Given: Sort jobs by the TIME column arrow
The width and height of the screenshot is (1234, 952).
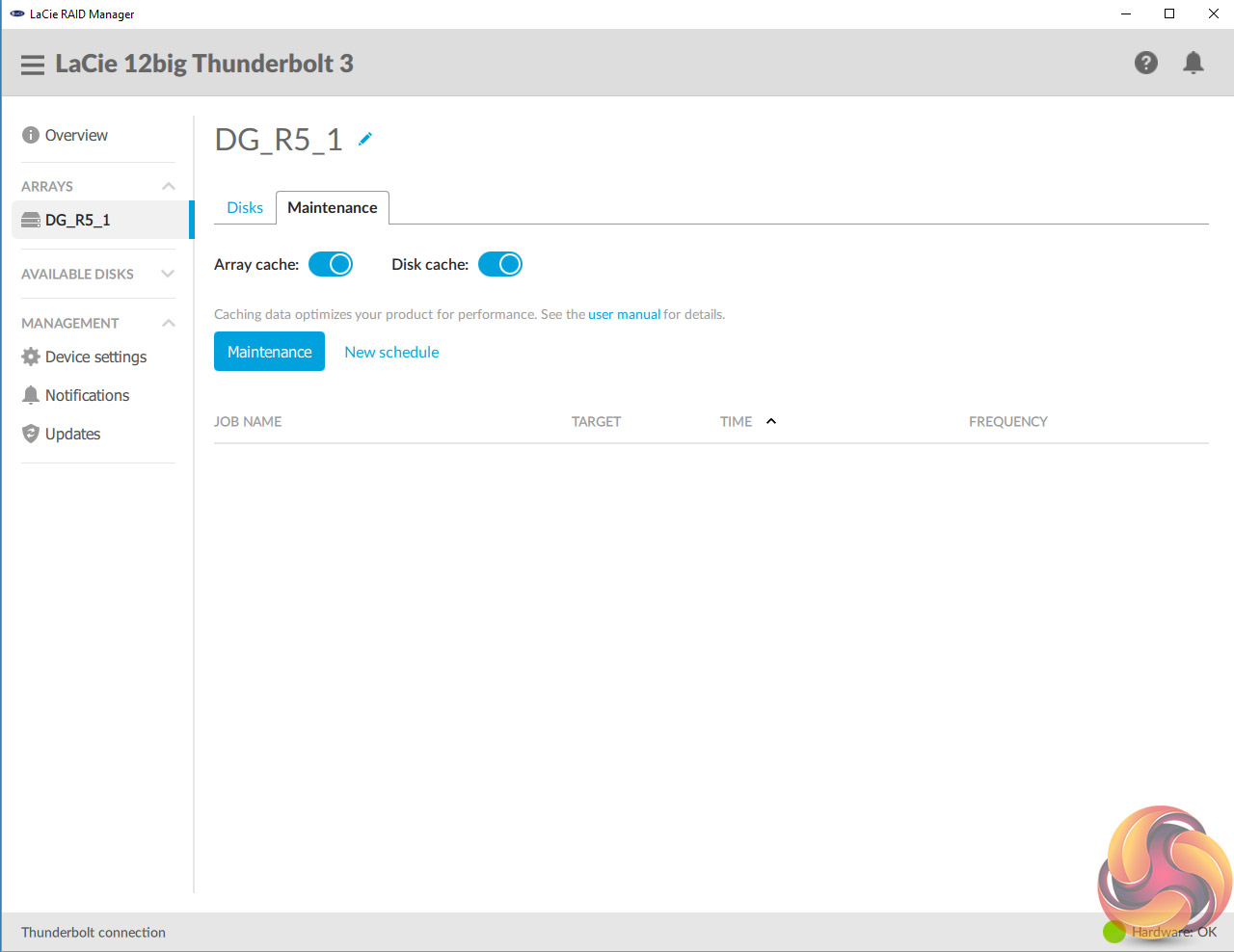Looking at the screenshot, I should [771, 421].
